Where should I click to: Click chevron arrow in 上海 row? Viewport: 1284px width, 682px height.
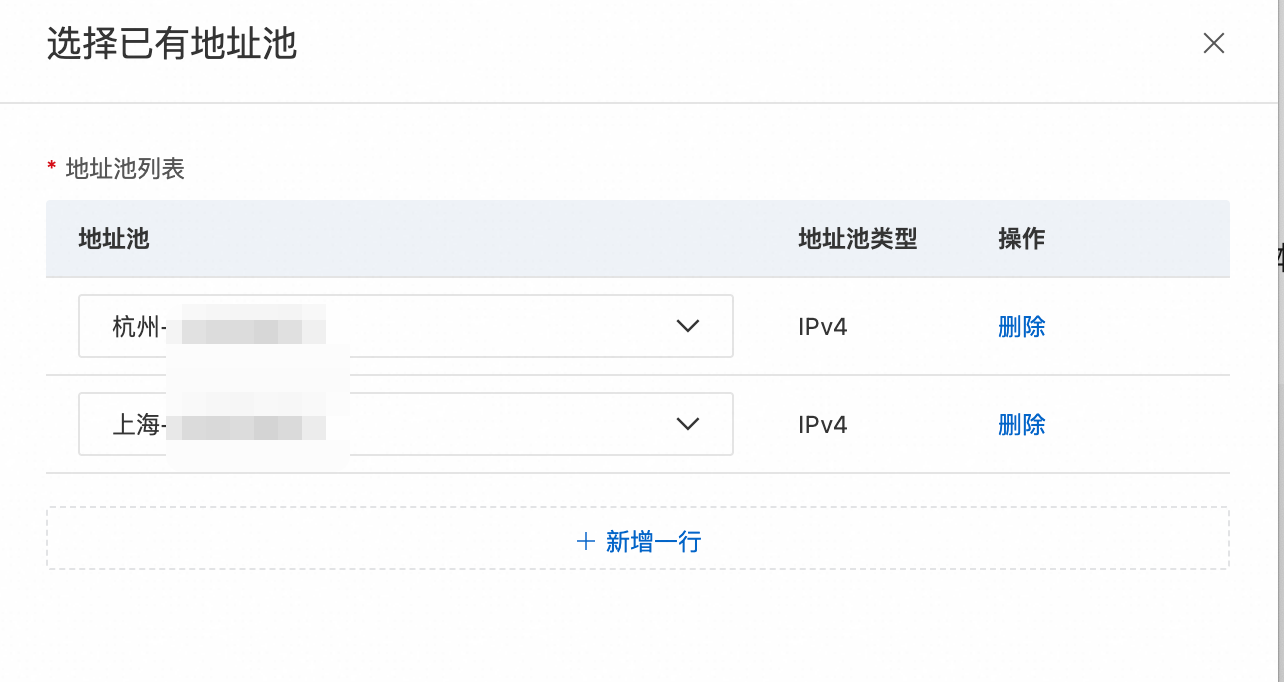pos(687,424)
